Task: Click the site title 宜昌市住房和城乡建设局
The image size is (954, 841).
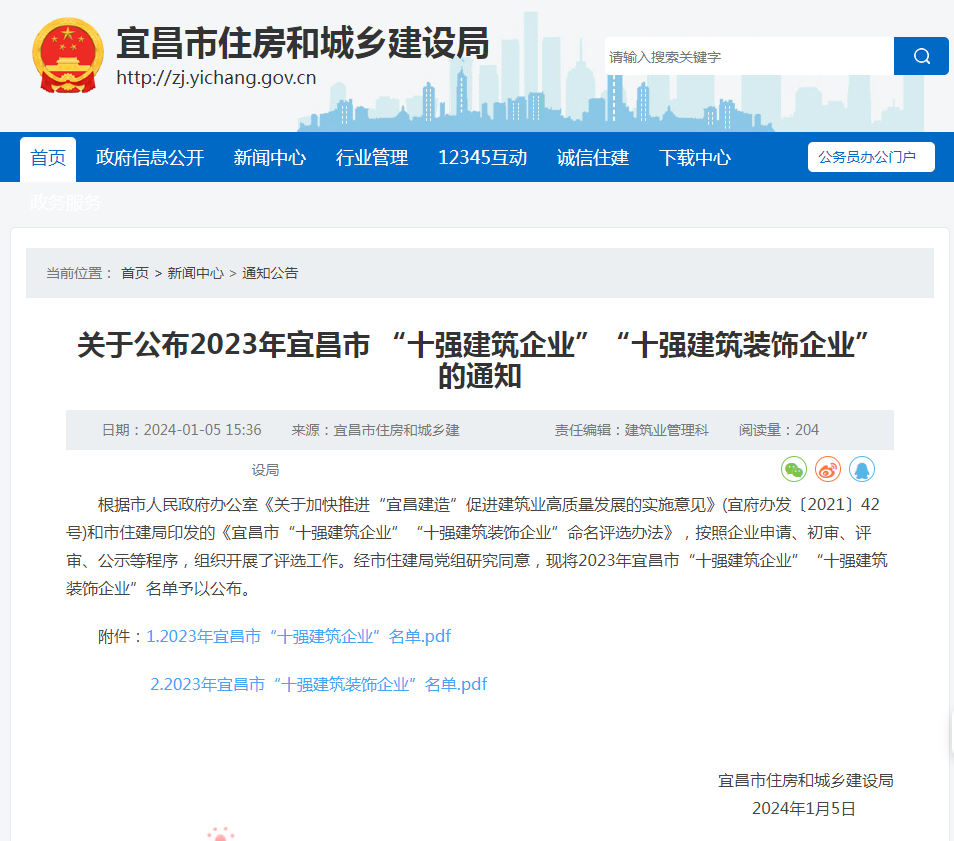Action: tap(302, 43)
